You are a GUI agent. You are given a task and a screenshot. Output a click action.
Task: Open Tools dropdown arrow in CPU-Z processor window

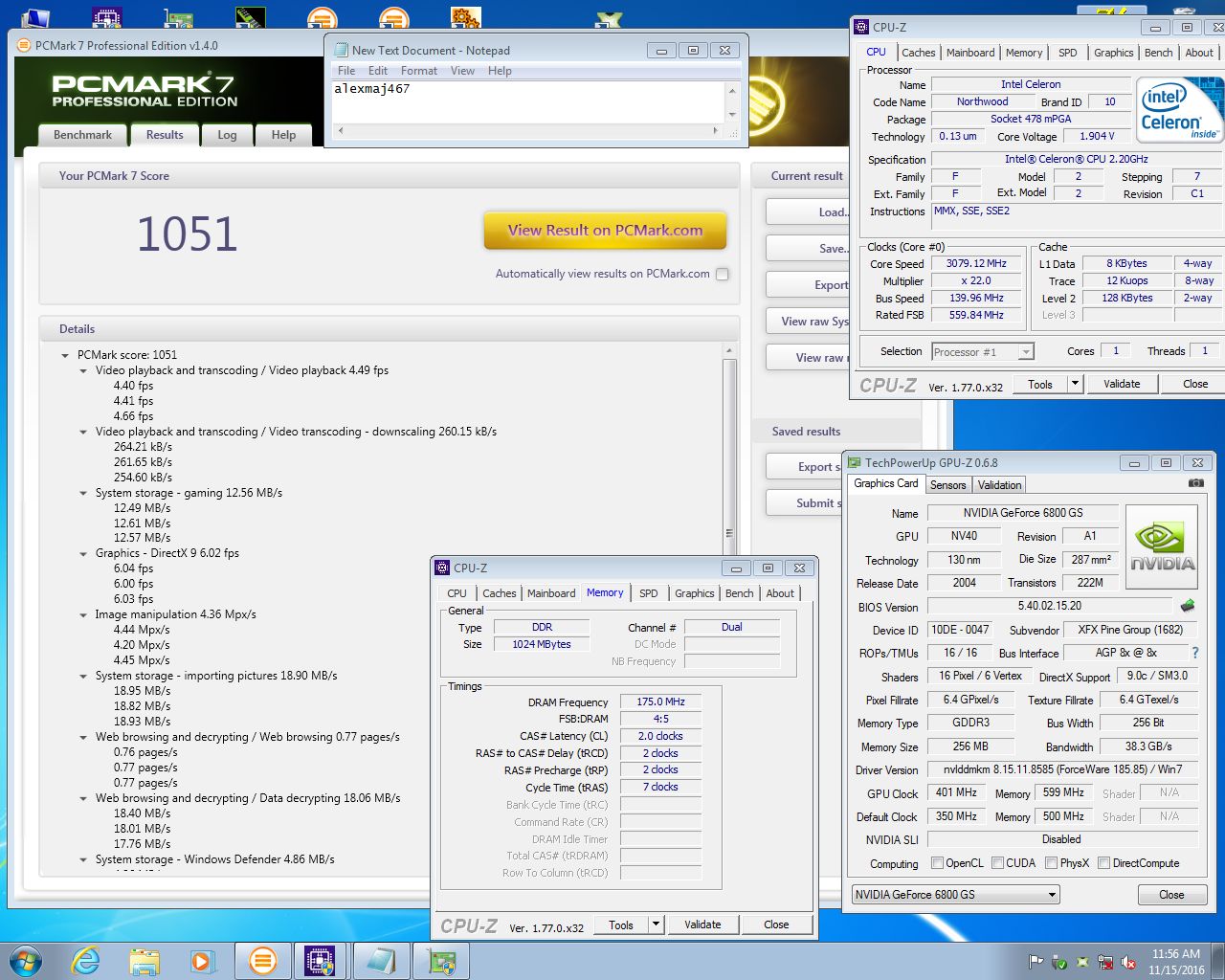click(1075, 384)
